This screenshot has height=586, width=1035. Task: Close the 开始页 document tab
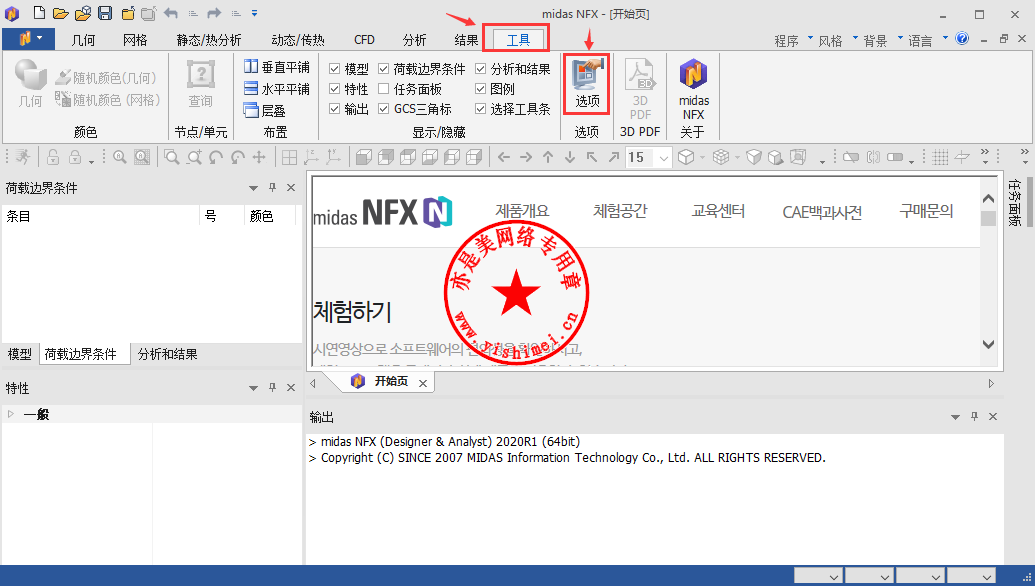tap(423, 383)
